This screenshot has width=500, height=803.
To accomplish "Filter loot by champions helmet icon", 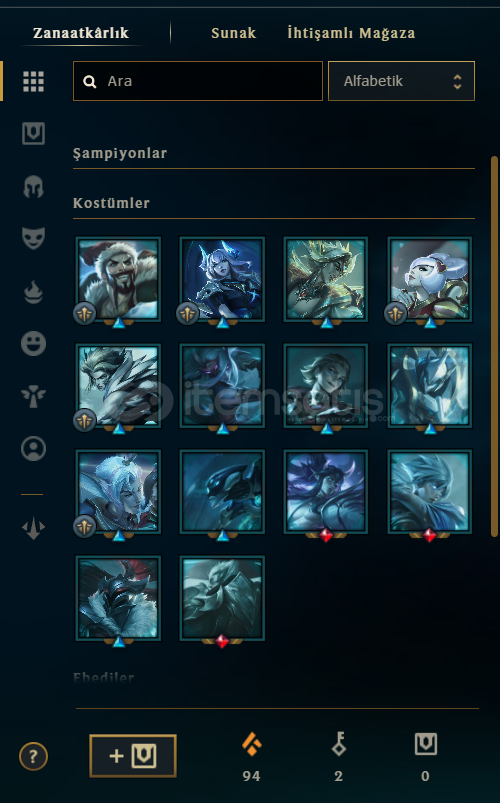I will point(33,186).
